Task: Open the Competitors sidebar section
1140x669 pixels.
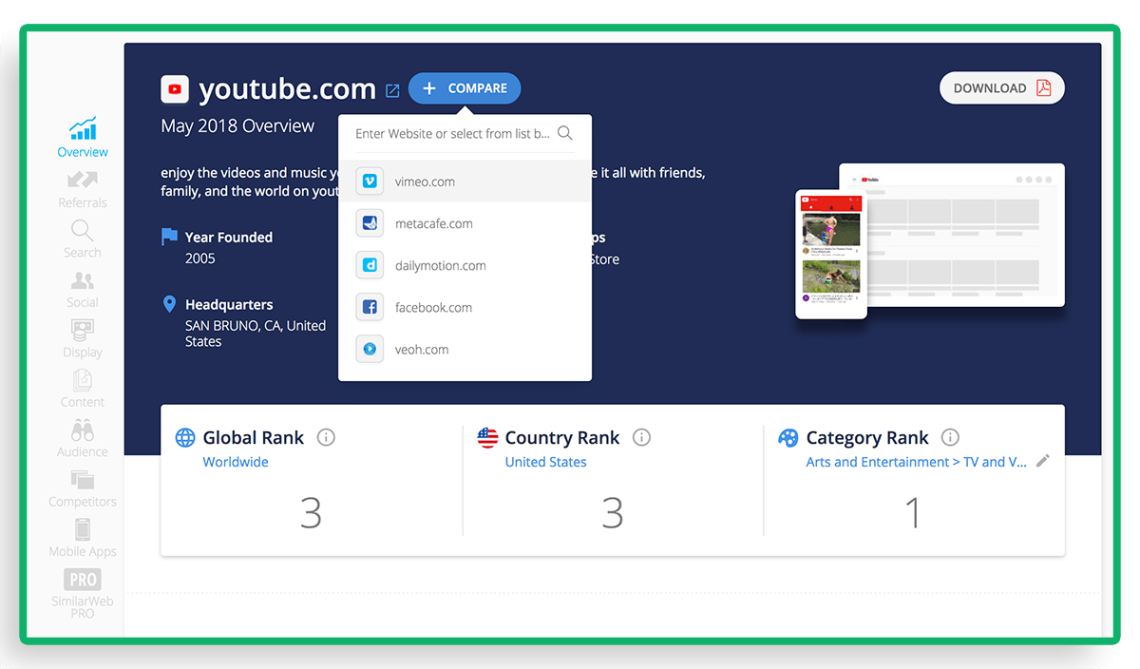Action: point(82,489)
